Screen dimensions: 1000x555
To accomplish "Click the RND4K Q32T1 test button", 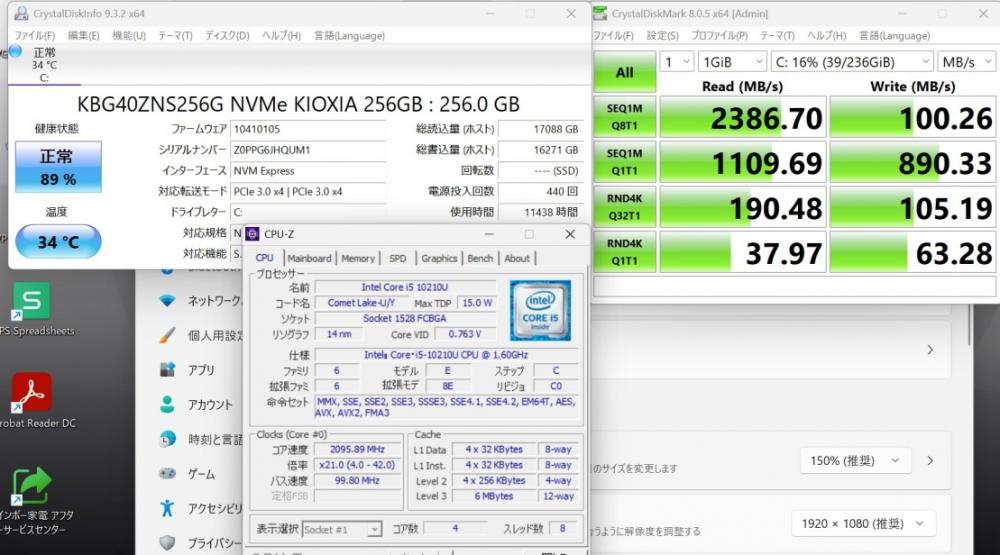I will (624, 207).
